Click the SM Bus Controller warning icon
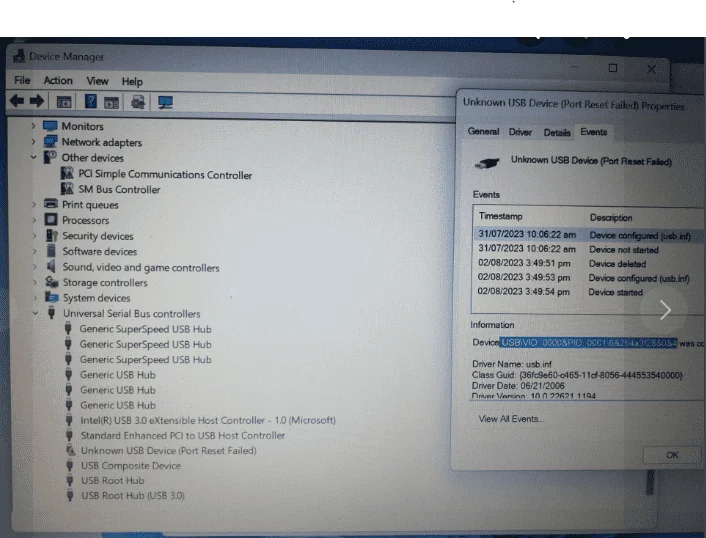Image resolution: width=706 pixels, height=538 pixels. tap(67, 189)
